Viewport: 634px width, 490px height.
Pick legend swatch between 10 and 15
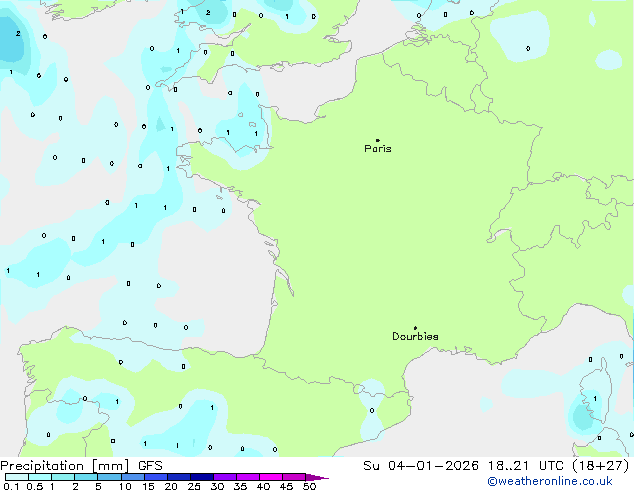[x=132, y=477]
